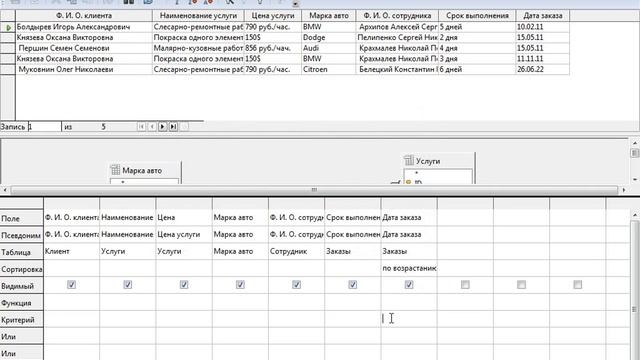Select the Dodge cell
The height and width of the screenshot is (360, 640).
pyautogui.click(x=329, y=38)
